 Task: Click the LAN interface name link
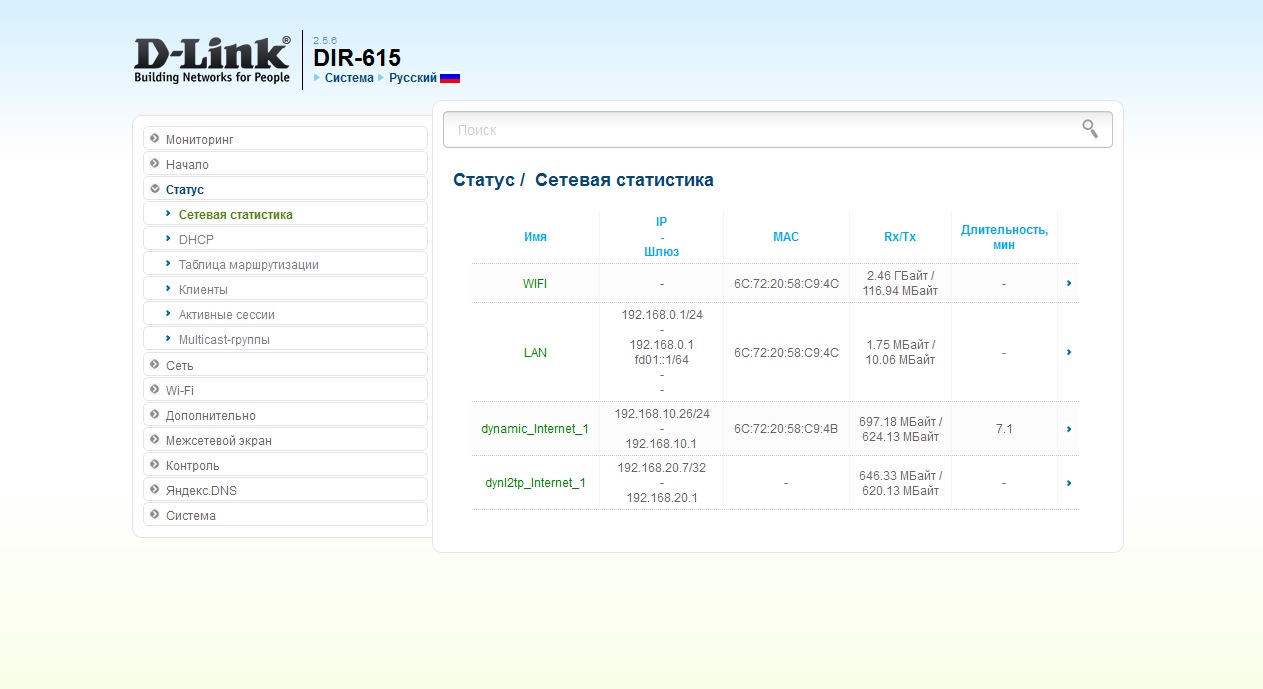coord(535,353)
